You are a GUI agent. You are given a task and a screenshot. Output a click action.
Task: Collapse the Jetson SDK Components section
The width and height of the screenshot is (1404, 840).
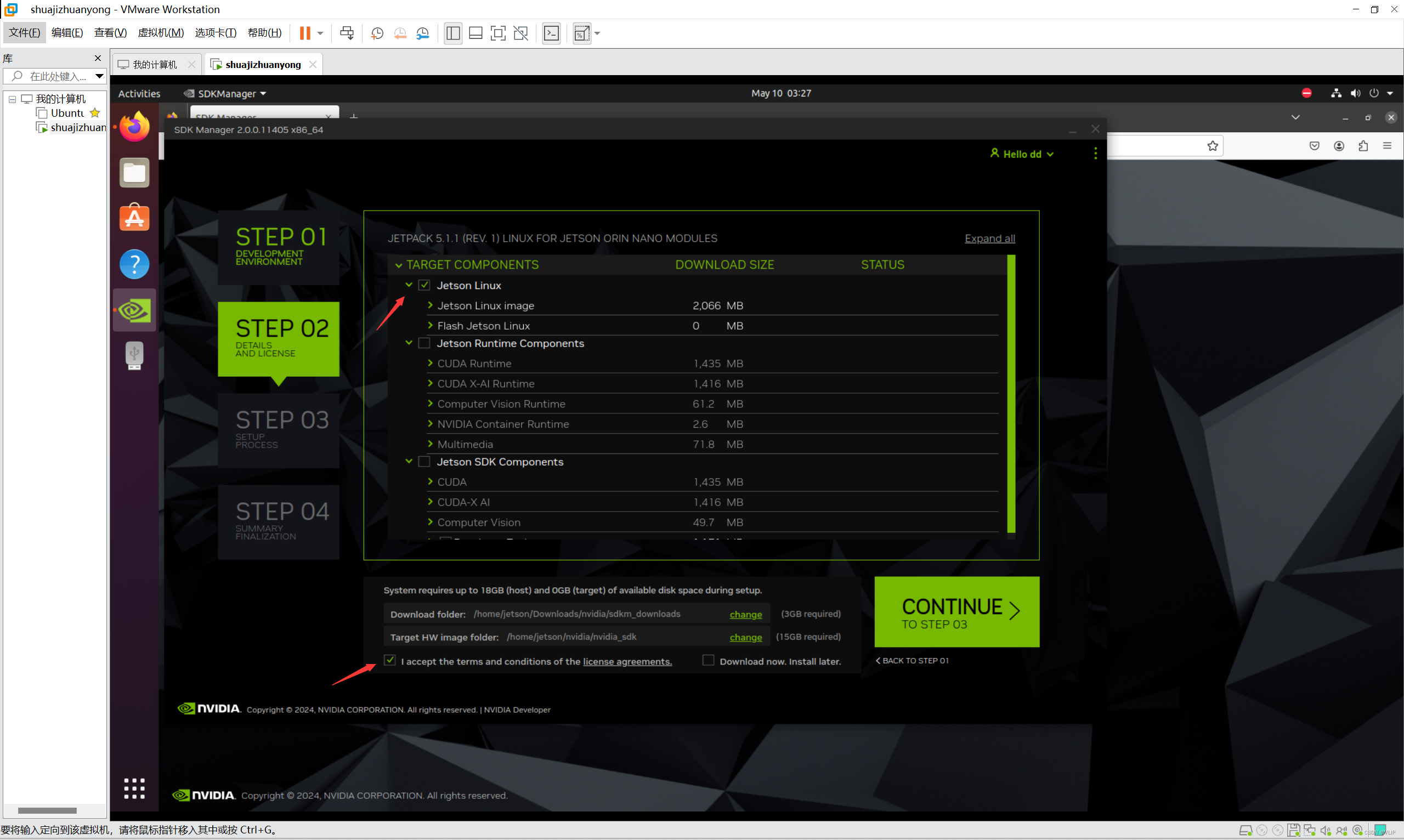click(409, 461)
